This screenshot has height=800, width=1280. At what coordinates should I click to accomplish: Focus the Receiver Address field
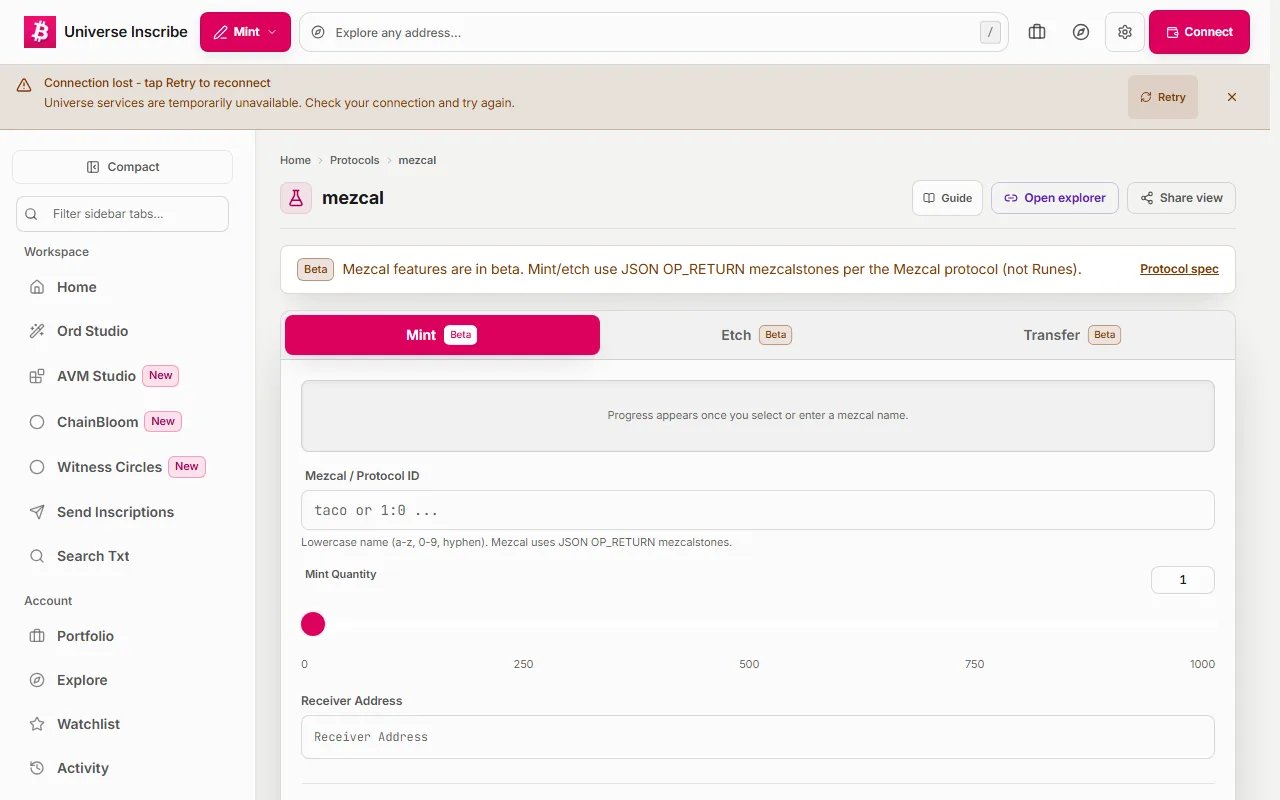pyautogui.click(x=758, y=737)
